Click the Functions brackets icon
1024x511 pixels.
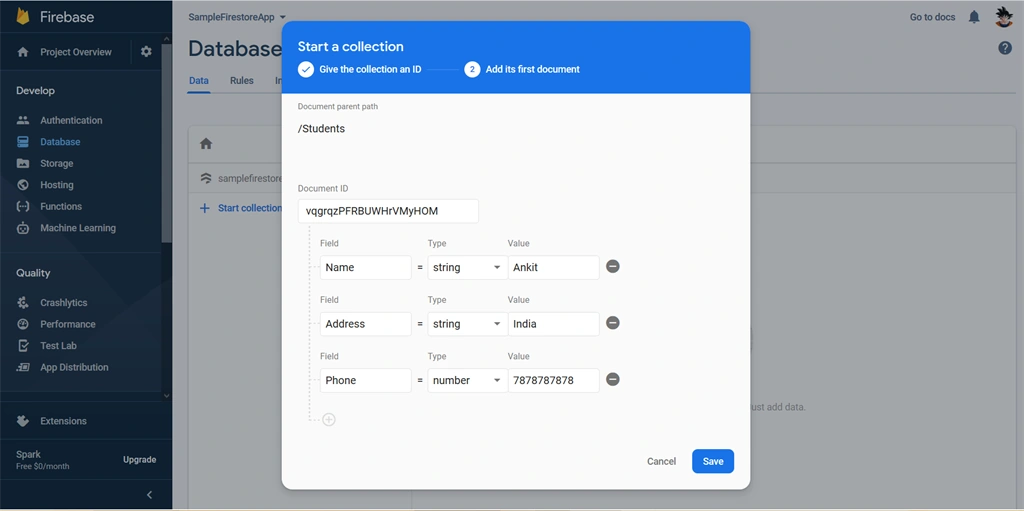23,206
